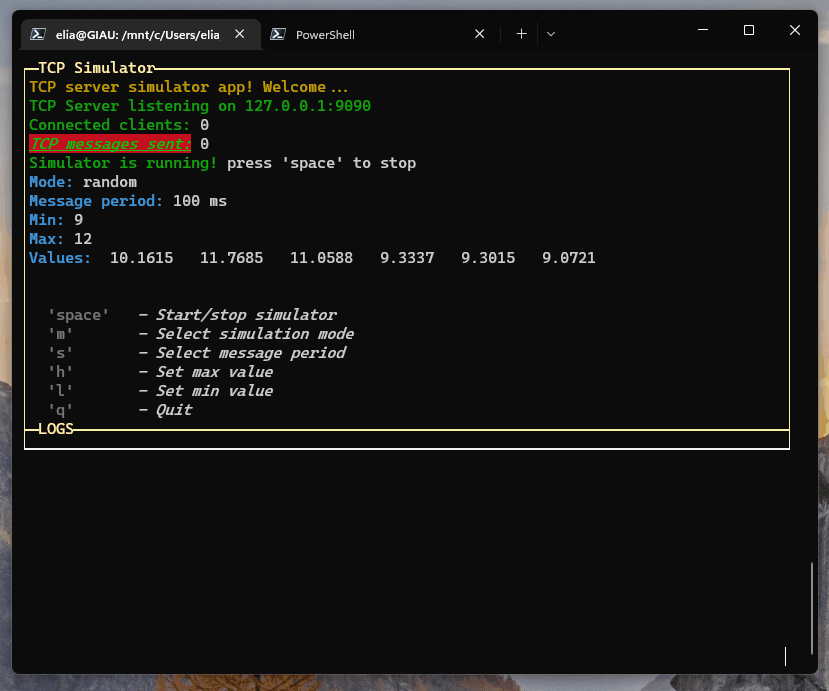Viewport: 829px width, 691px height.
Task: Click "press 'space' to stop" text
Action: (x=321, y=163)
